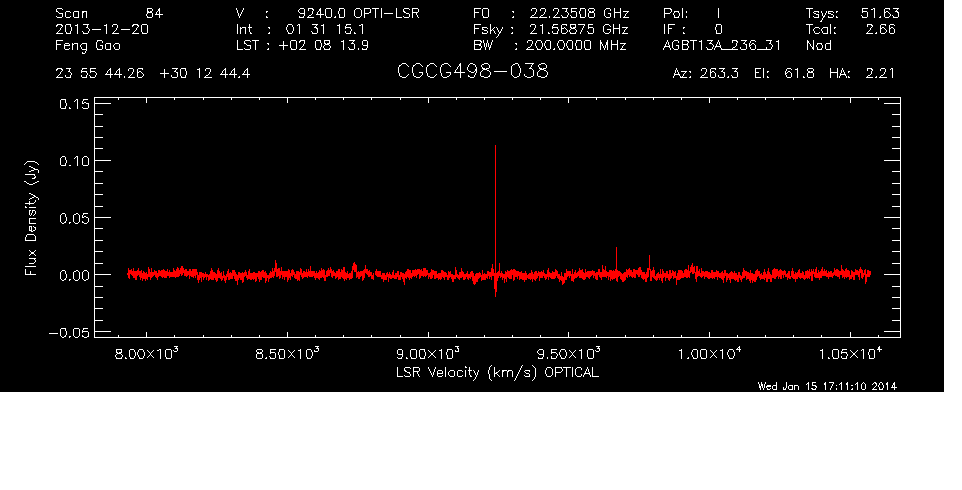962x490 pixels.
Task: Select the 0.15 y-axis tick label
Action: point(74,104)
